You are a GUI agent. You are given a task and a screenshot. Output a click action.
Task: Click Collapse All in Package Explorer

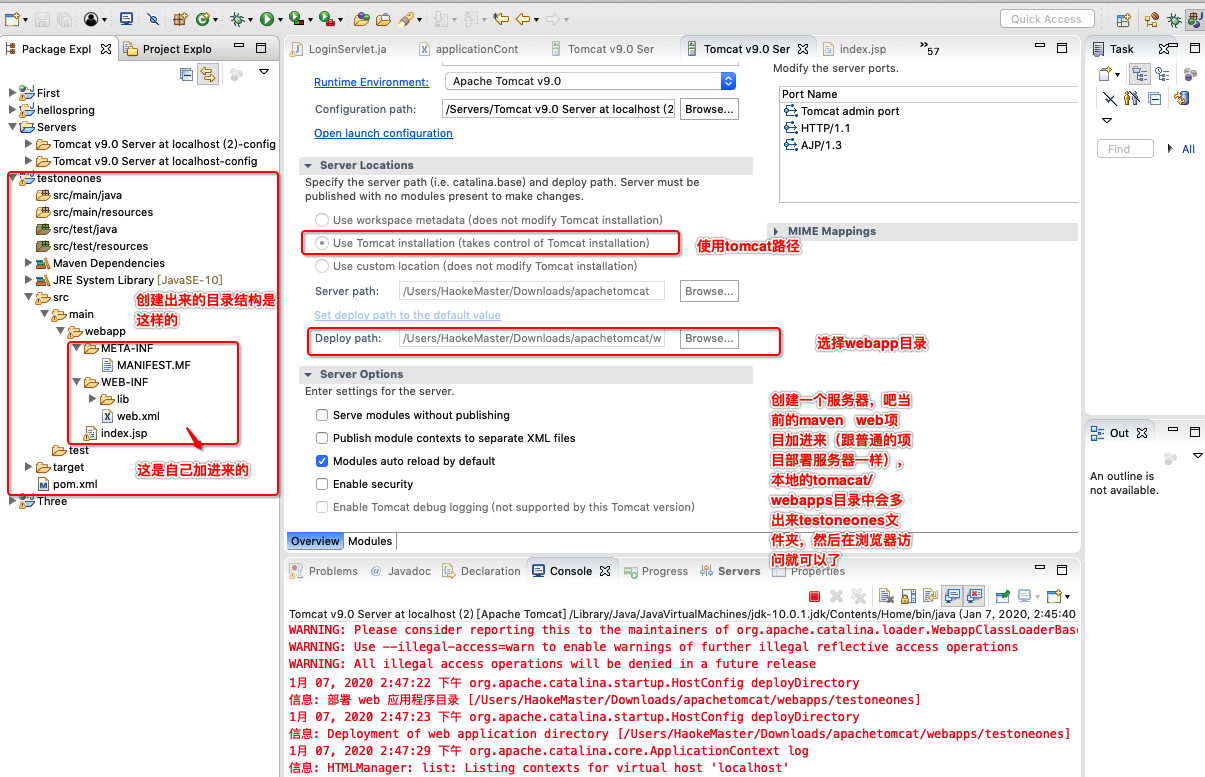(186, 73)
